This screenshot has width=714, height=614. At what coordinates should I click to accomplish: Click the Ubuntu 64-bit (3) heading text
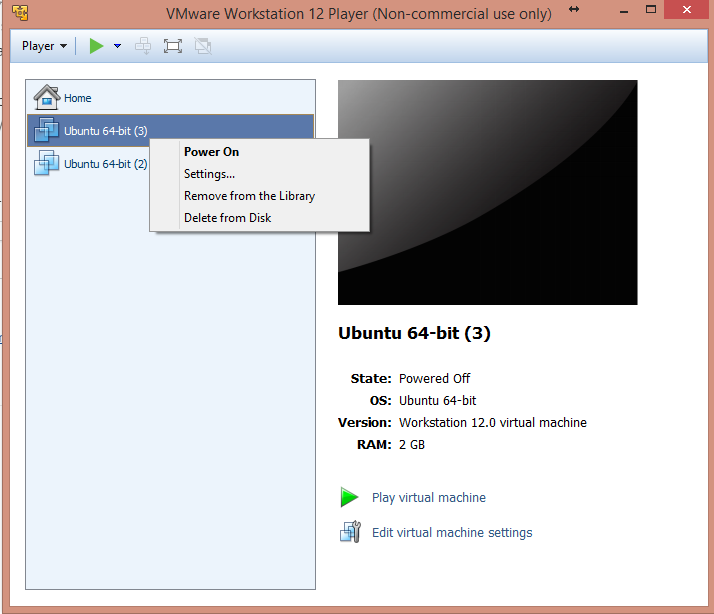coord(414,333)
